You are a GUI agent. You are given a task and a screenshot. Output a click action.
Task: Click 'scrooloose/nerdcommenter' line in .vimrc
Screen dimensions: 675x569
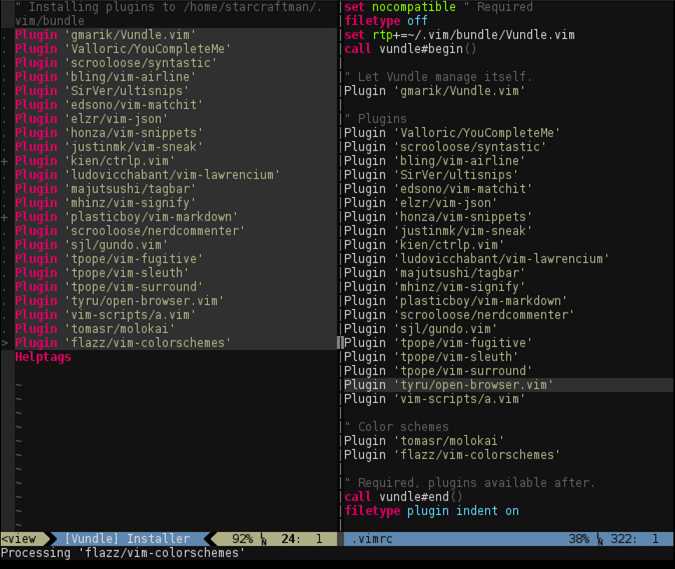pyautogui.click(x=459, y=315)
